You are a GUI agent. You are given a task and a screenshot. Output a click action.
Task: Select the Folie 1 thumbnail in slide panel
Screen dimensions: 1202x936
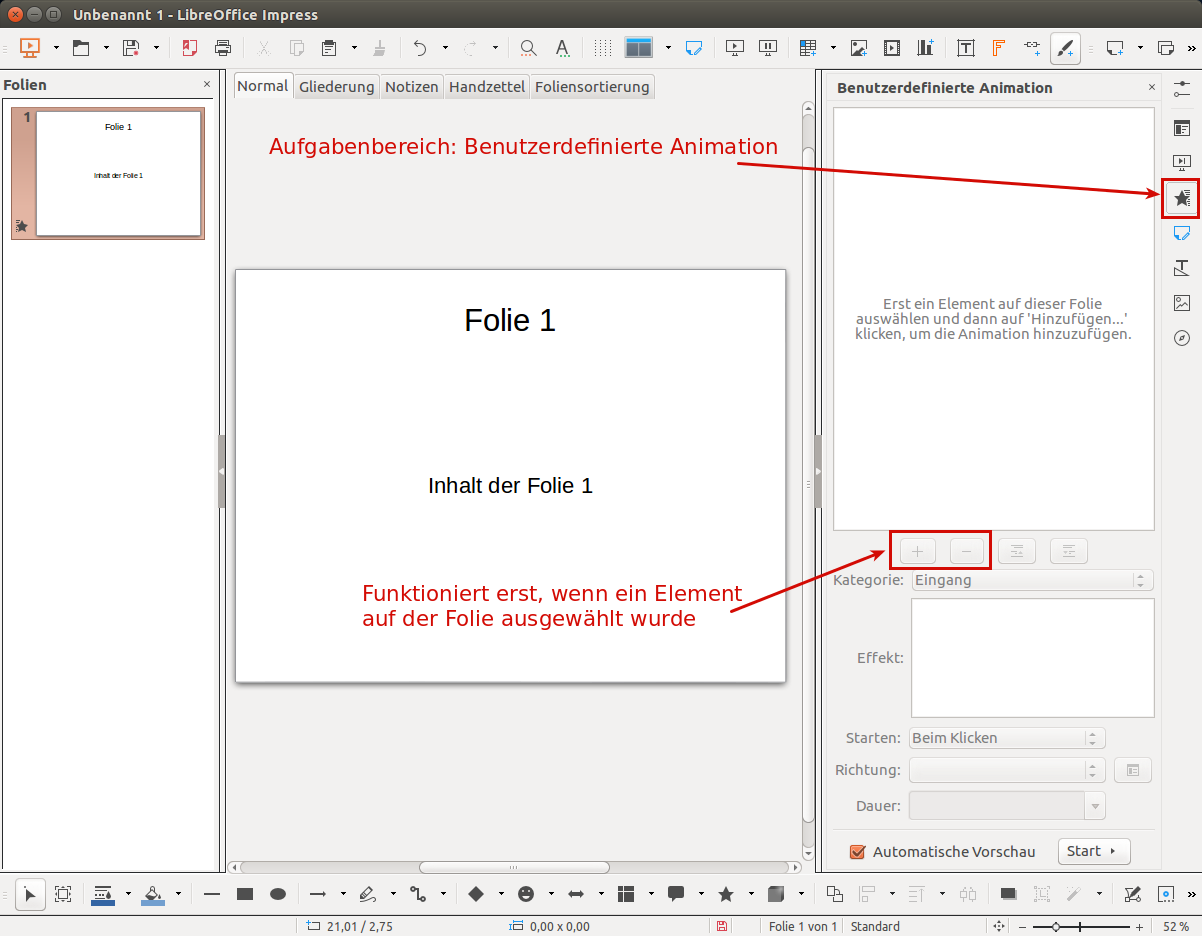[x=118, y=173]
